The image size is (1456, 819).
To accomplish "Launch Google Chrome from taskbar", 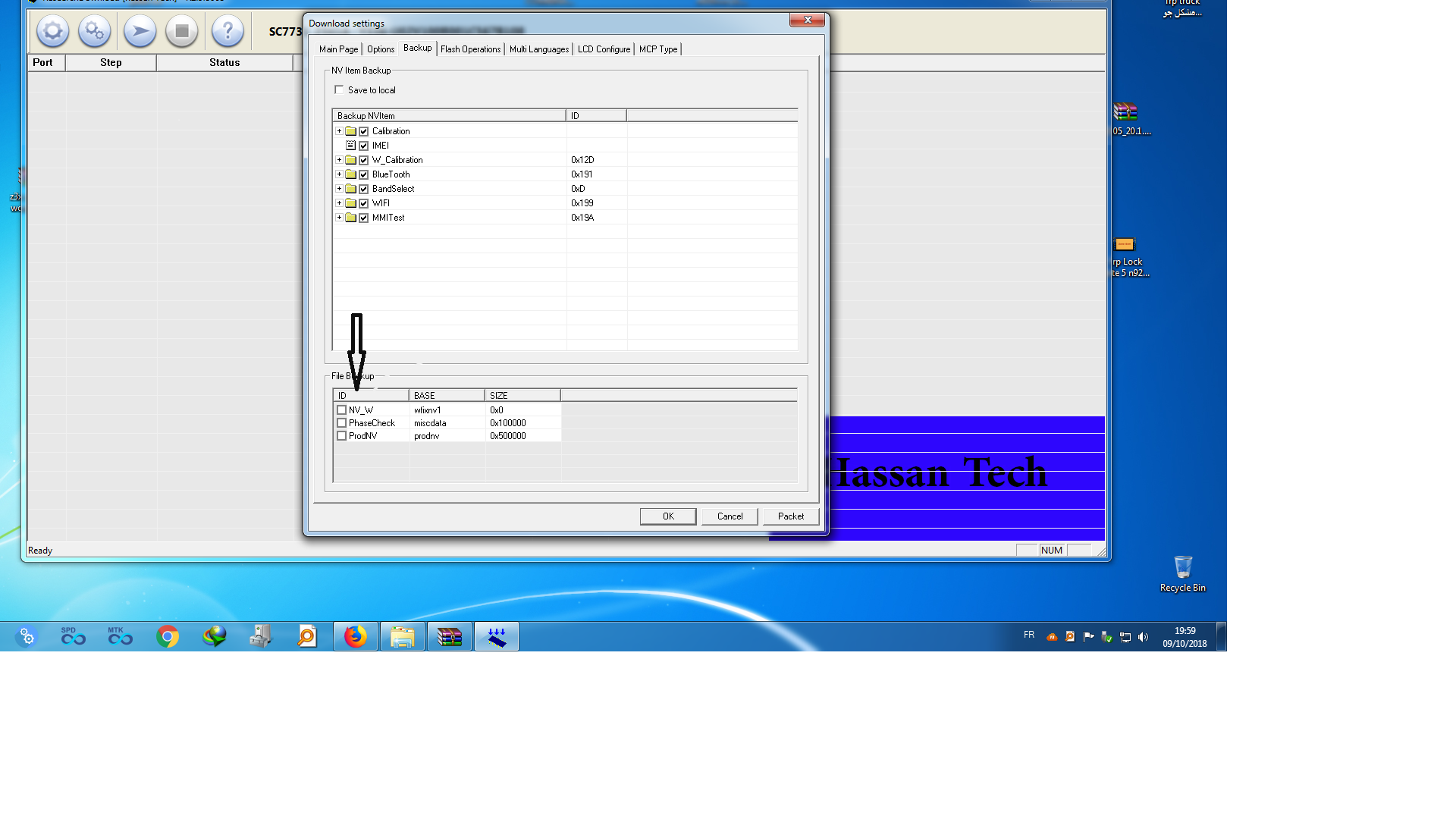I will coord(168,636).
